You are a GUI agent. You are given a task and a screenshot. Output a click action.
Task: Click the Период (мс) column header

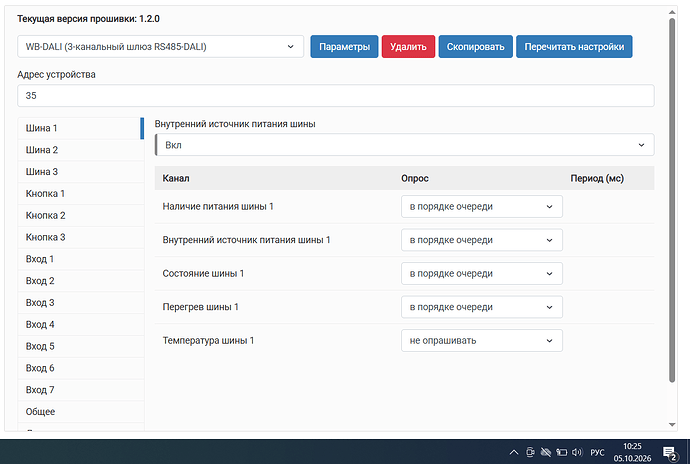pyautogui.click(x=597, y=178)
